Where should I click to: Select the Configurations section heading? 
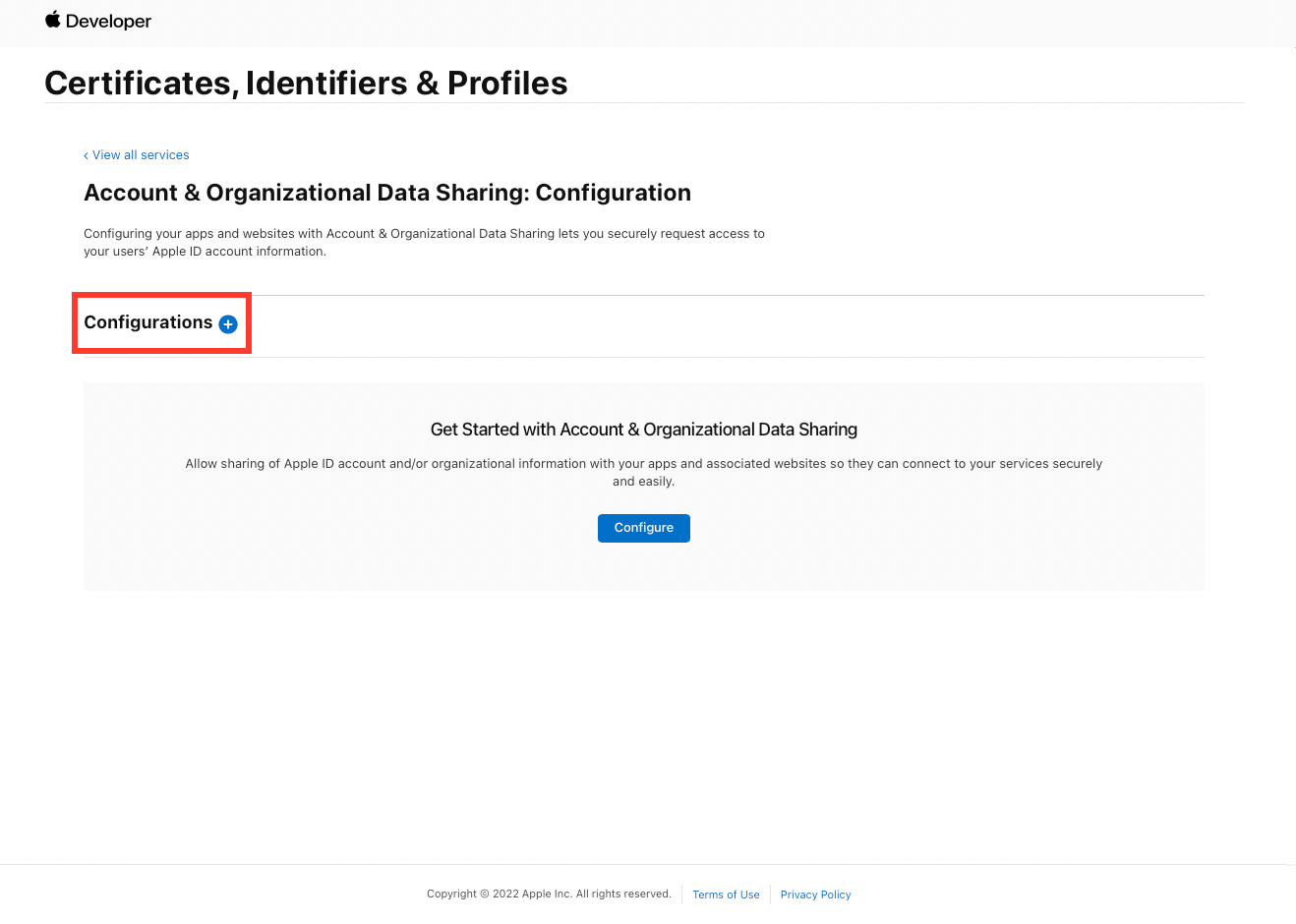148,321
